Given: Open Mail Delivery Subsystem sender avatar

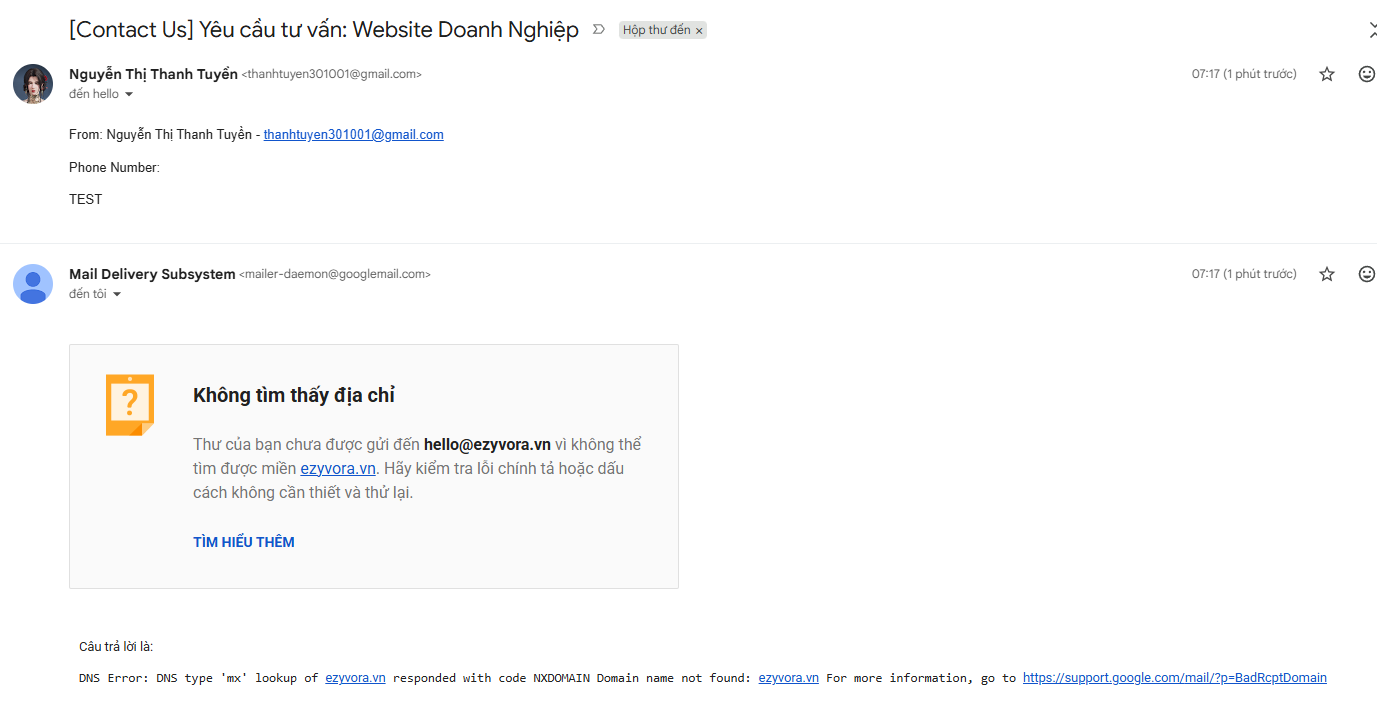Looking at the screenshot, I should 33,284.
